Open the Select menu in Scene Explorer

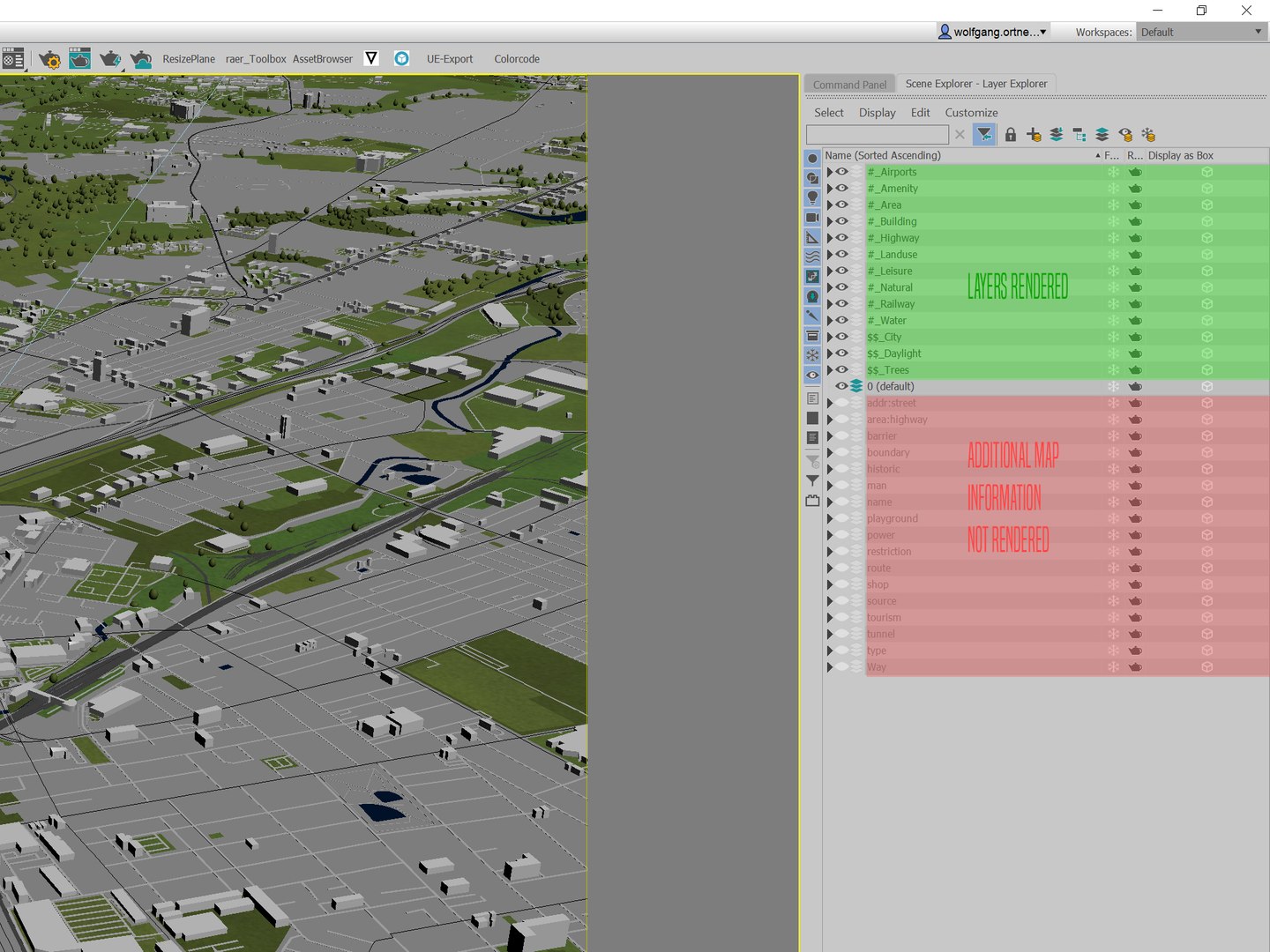tap(829, 113)
